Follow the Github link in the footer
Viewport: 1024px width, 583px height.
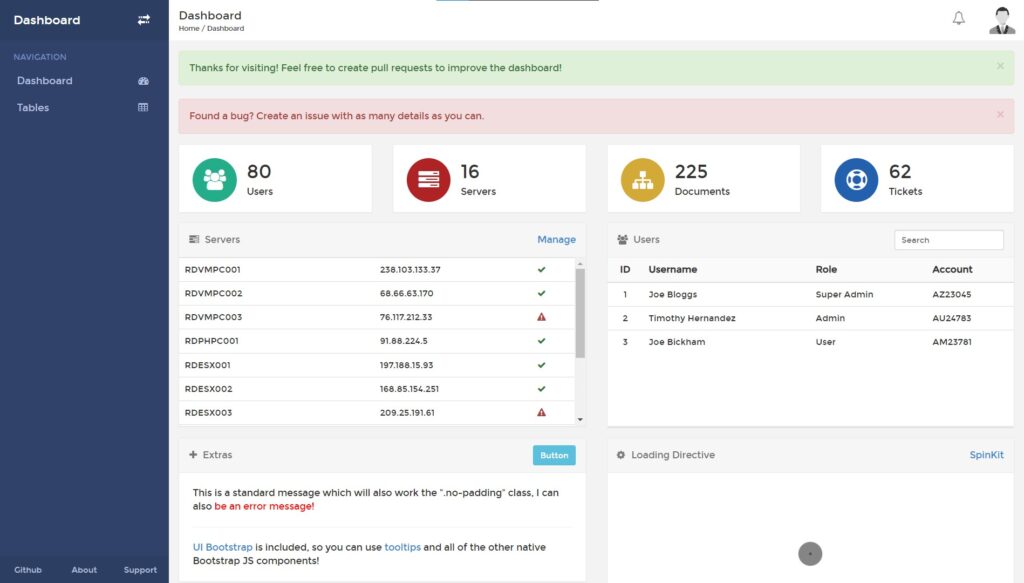[x=28, y=569]
